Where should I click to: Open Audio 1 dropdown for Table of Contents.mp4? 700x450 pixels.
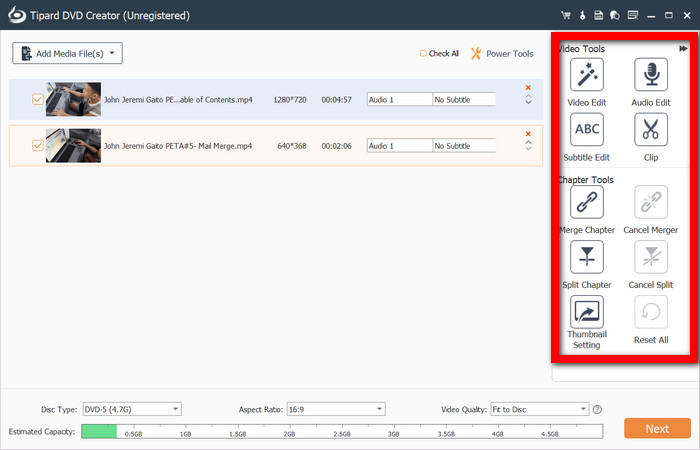point(400,100)
